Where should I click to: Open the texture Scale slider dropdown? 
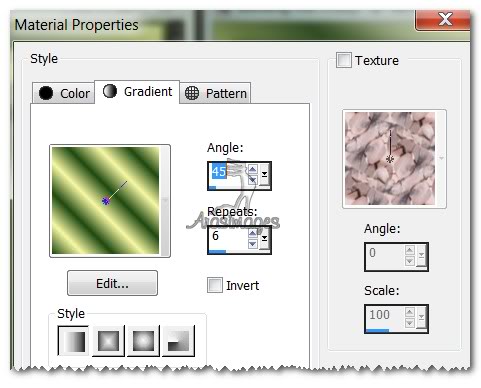[x=422, y=318]
